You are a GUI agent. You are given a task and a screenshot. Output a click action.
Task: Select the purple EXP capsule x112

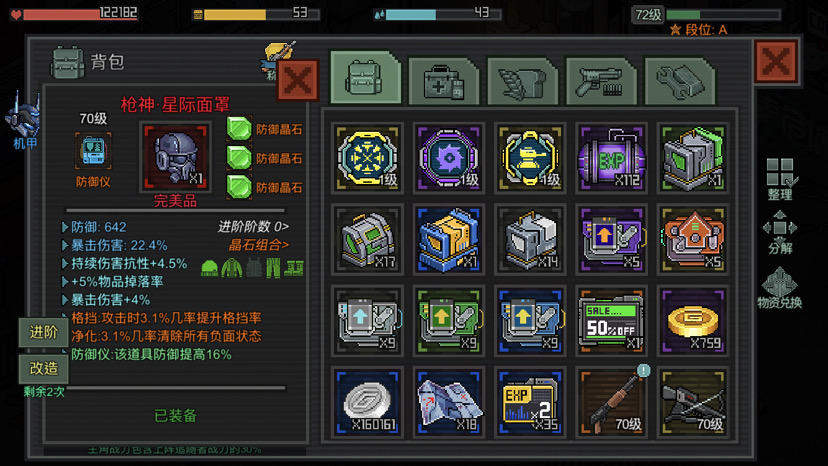tap(611, 158)
